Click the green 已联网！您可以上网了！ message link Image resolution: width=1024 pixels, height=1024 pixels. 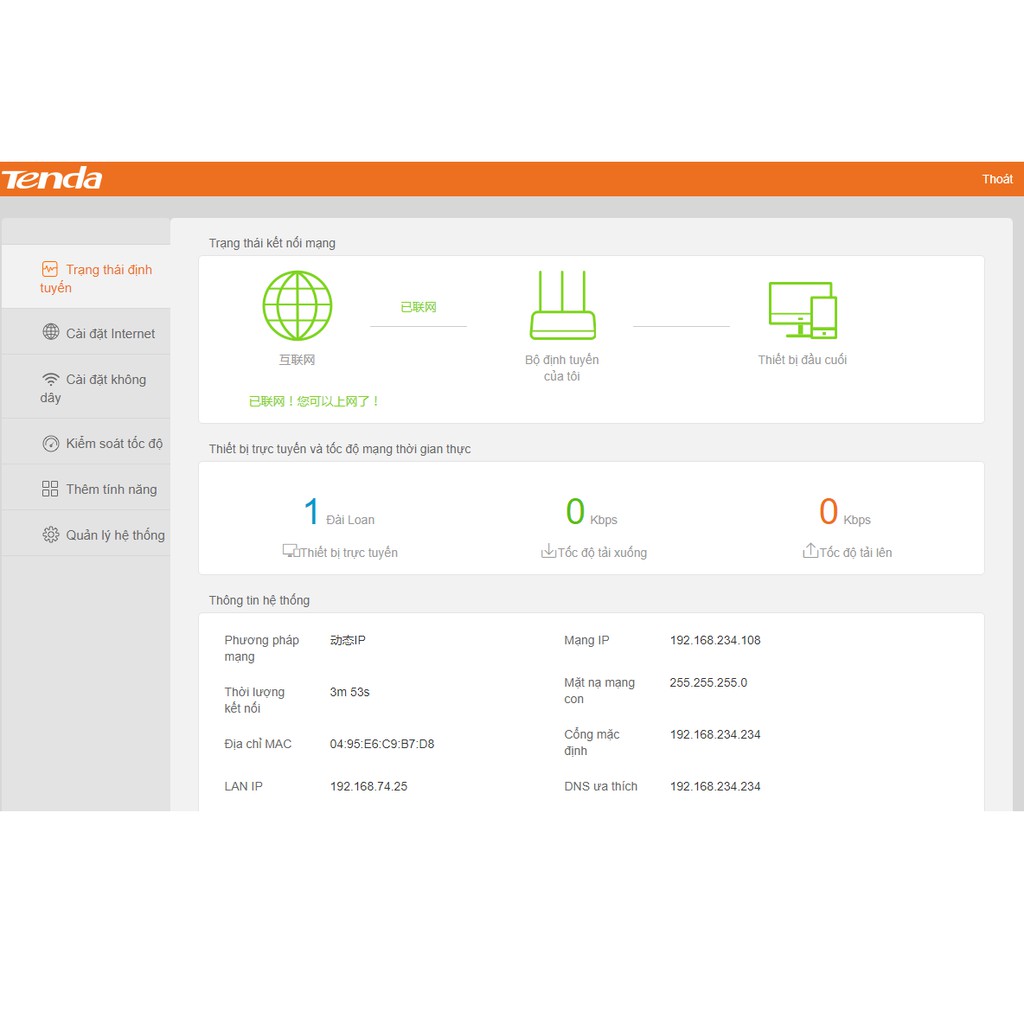(315, 400)
